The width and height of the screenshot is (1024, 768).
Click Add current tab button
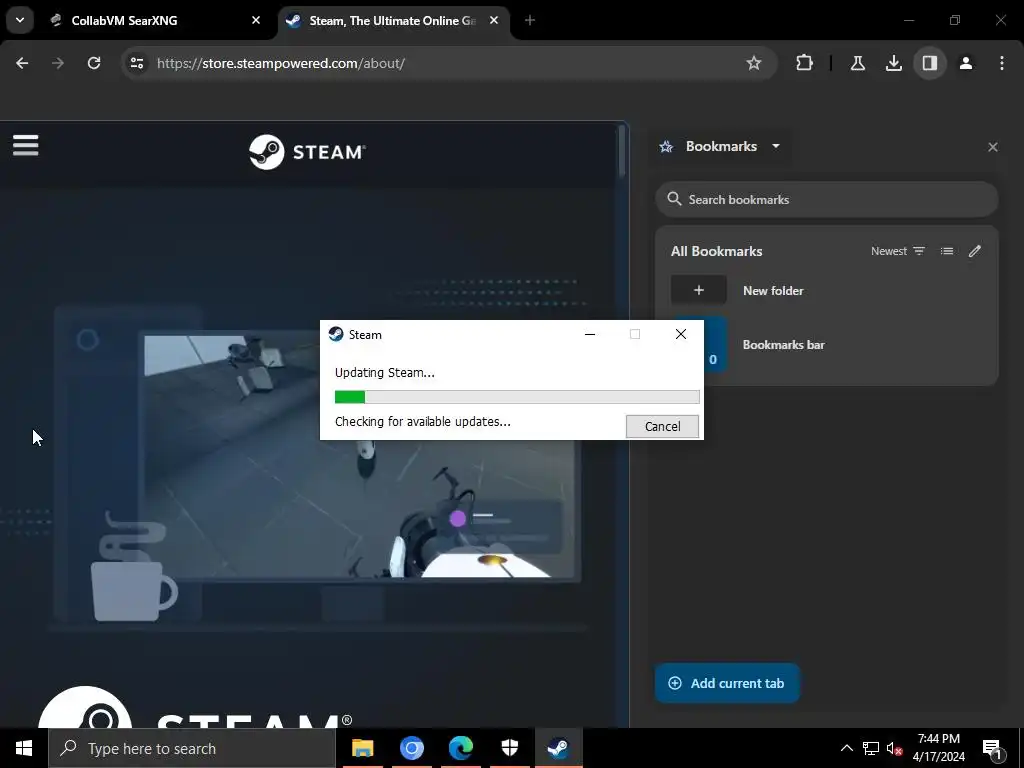coord(727,683)
